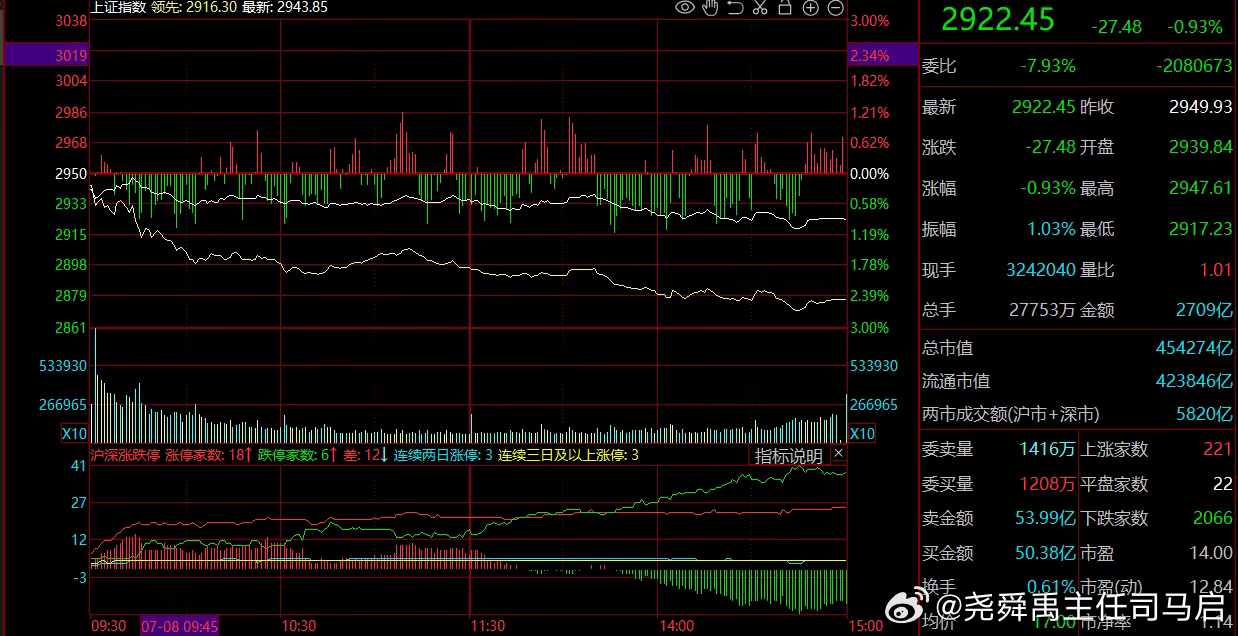Screen dimensions: 1238x636
Task: Select the hand pan tool
Action: tap(710, 8)
